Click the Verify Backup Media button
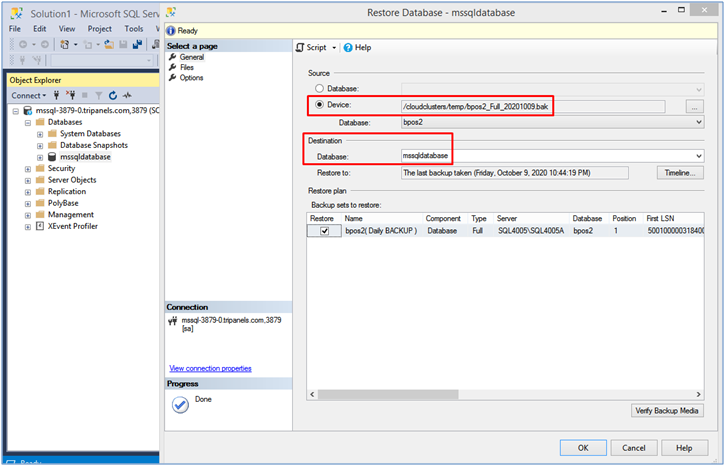The height and width of the screenshot is (466, 725). coord(668,411)
